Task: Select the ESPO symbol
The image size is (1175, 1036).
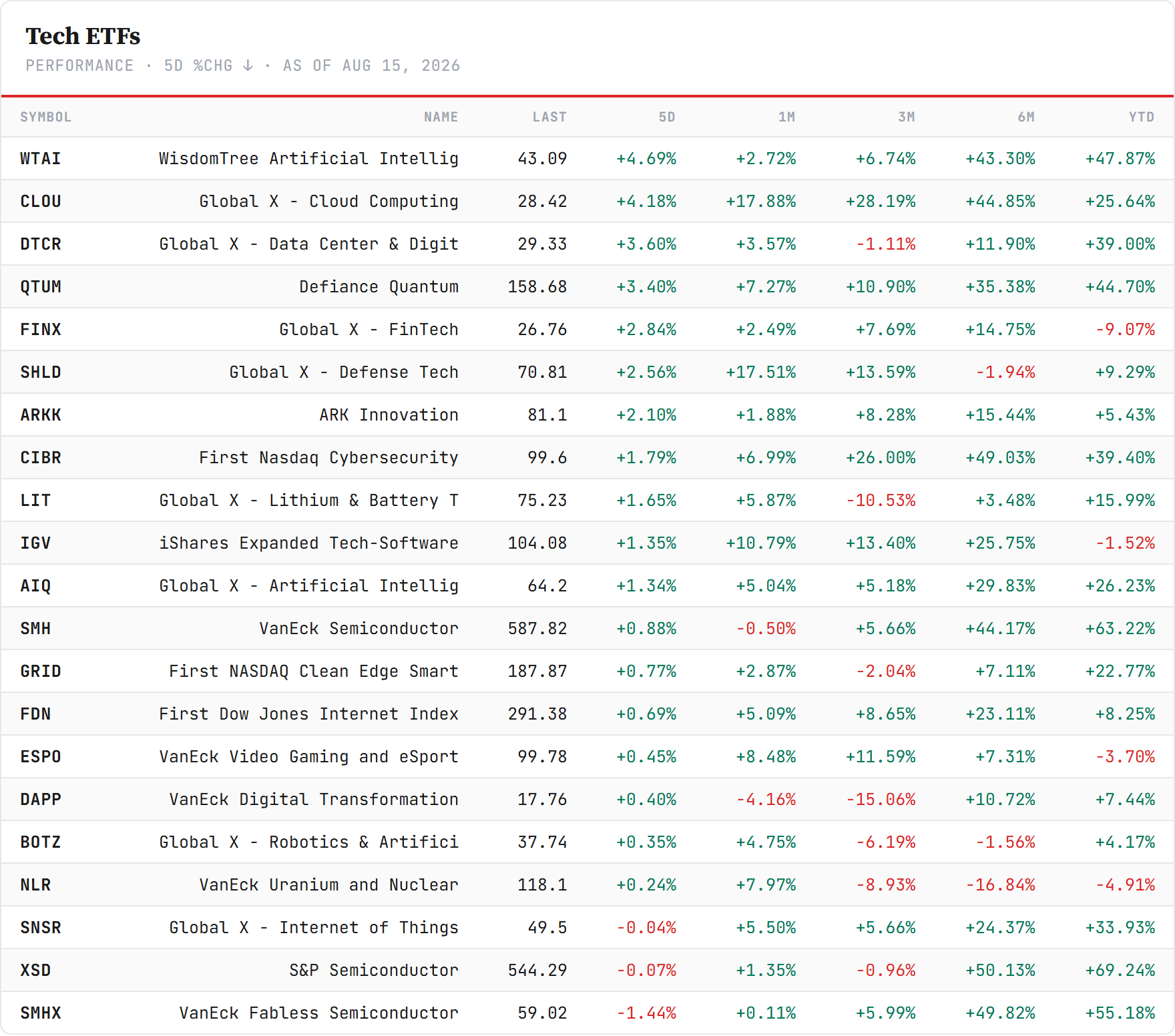Action: click(41, 757)
